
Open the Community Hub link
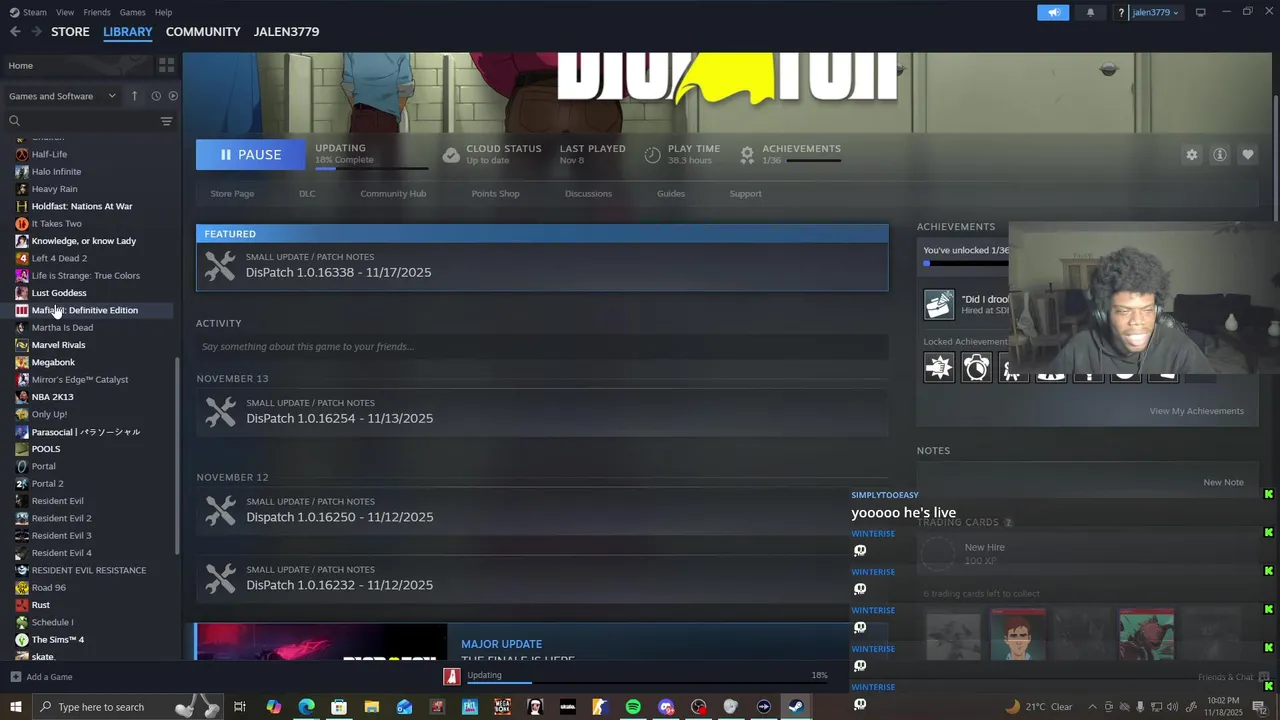(x=393, y=193)
